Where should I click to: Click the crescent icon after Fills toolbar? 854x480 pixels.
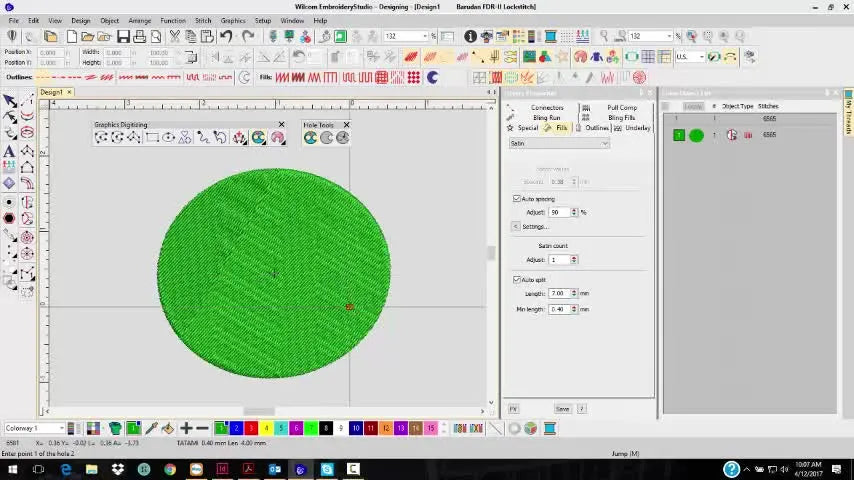(x=432, y=77)
